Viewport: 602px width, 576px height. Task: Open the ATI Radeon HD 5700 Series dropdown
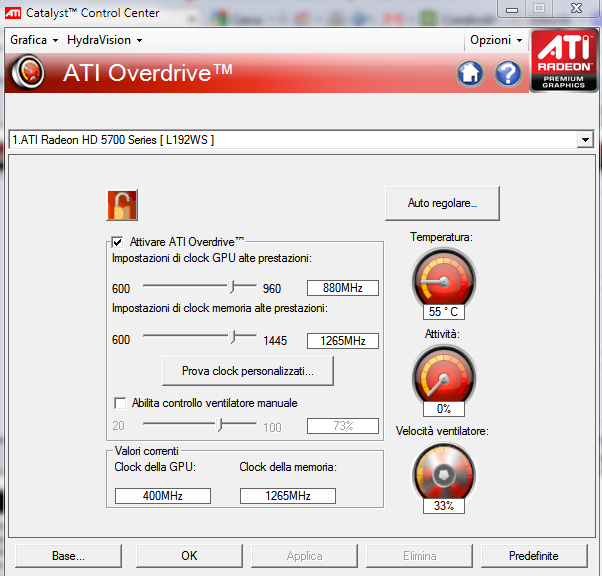tap(585, 140)
